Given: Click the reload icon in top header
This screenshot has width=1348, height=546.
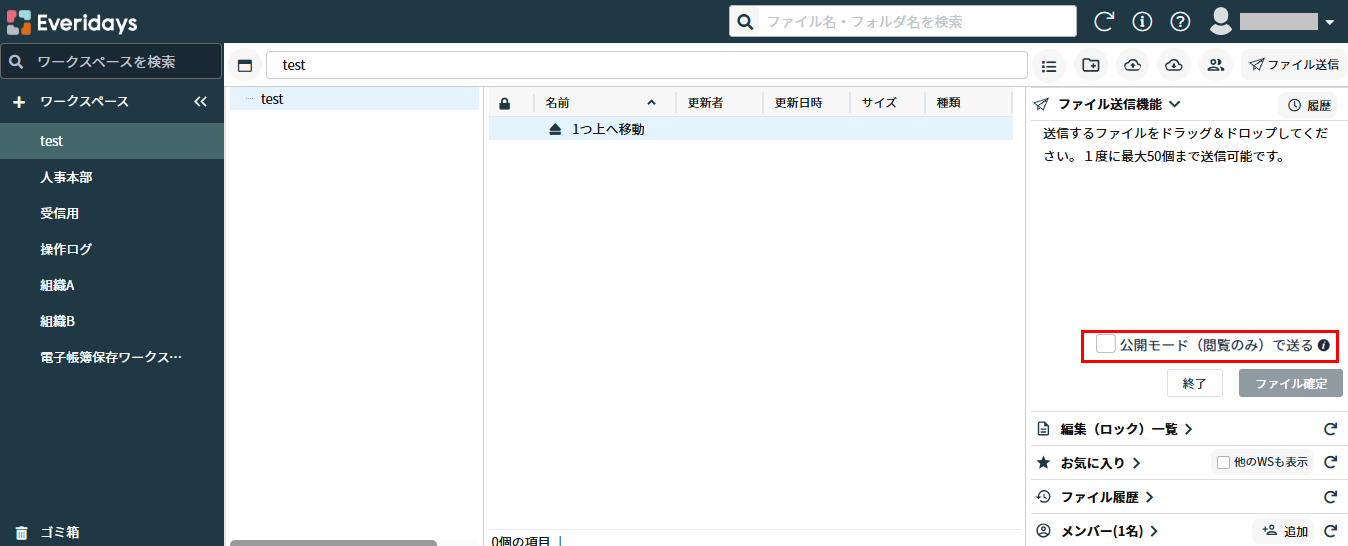Looking at the screenshot, I should pyautogui.click(x=1104, y=21).
